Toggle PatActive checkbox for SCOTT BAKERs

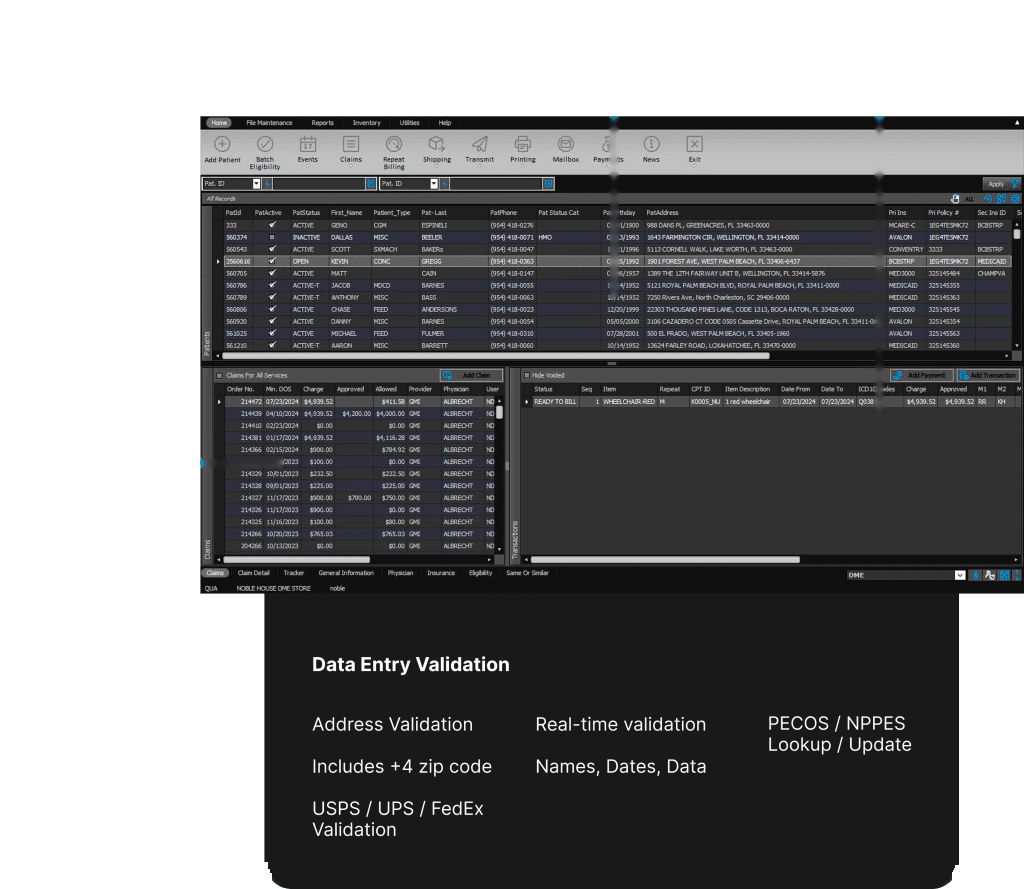tap(272, 250)
